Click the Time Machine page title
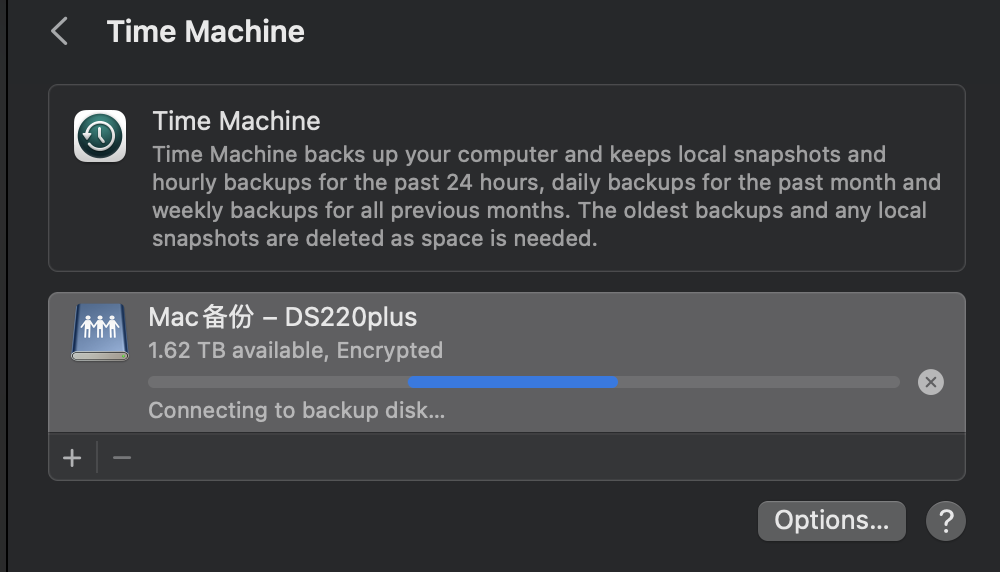Viewport: 1000px width, 572px height. (x=205, y=32)
